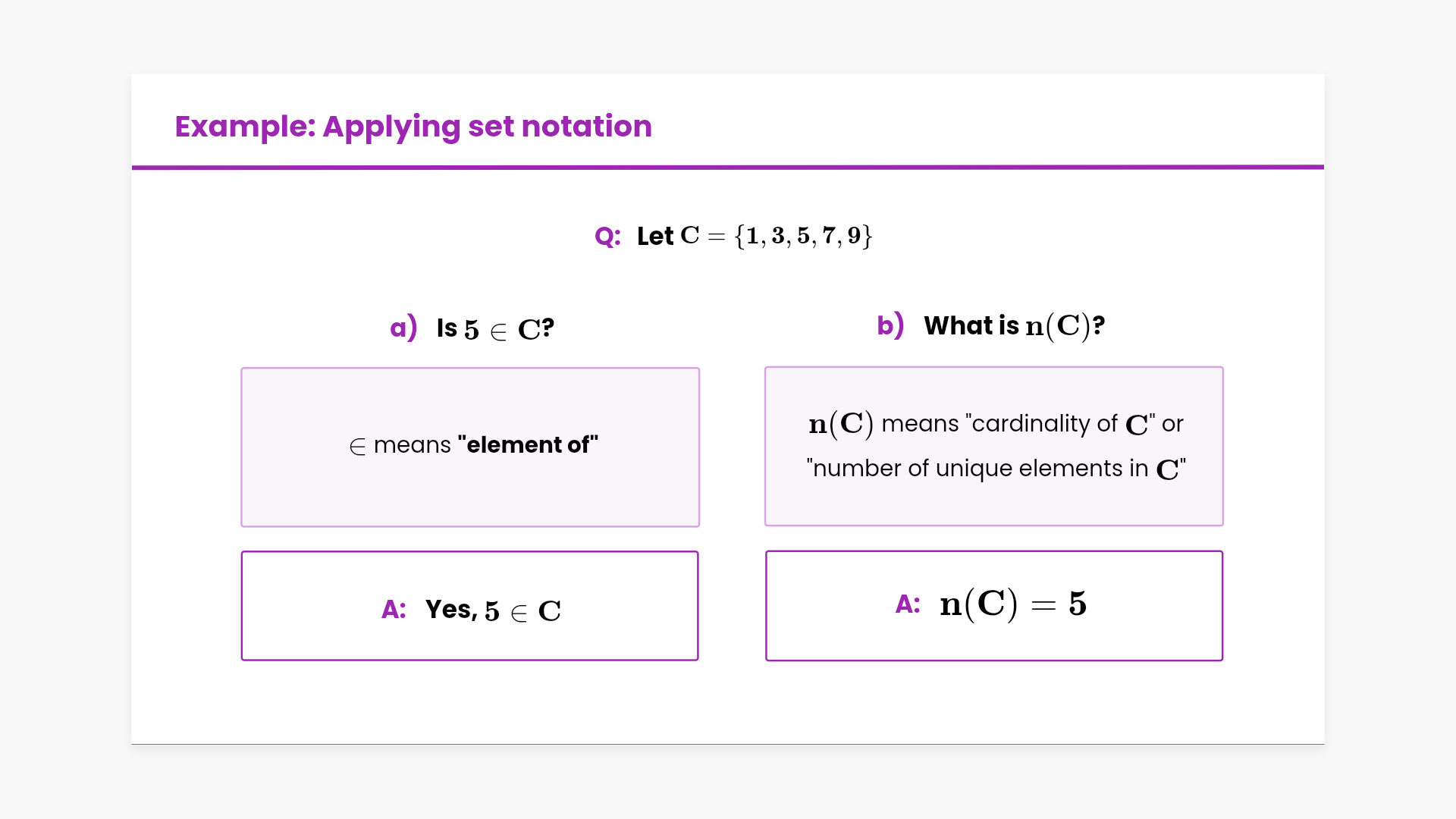Click the "A:" label in the right answer box

click(x=908, y=604)
